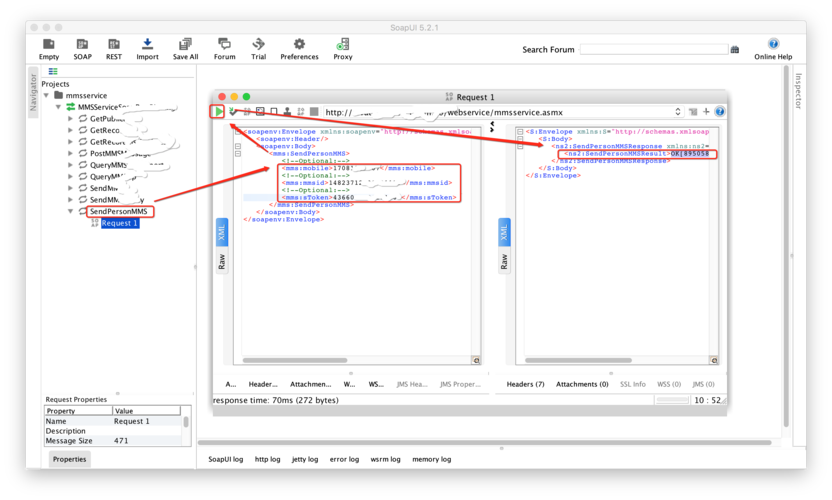Viewport: 832px width, 500px height.
Task: Show the http log
Action: pos(267,459)
